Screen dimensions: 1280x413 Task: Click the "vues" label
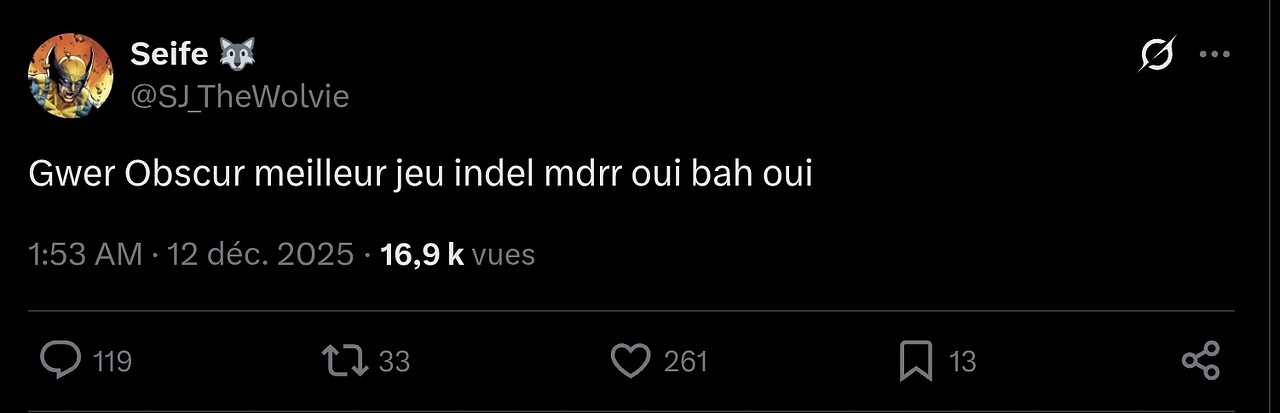coord(503,255)
